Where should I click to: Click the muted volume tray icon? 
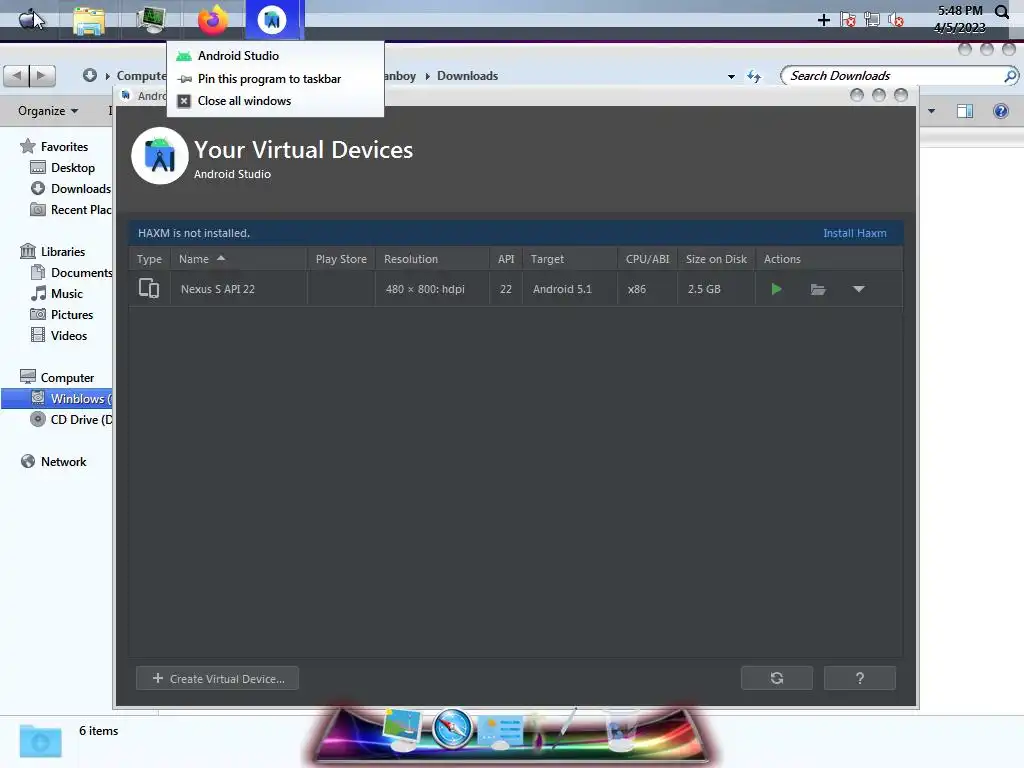pyautogui.click(x=896, y=20)
